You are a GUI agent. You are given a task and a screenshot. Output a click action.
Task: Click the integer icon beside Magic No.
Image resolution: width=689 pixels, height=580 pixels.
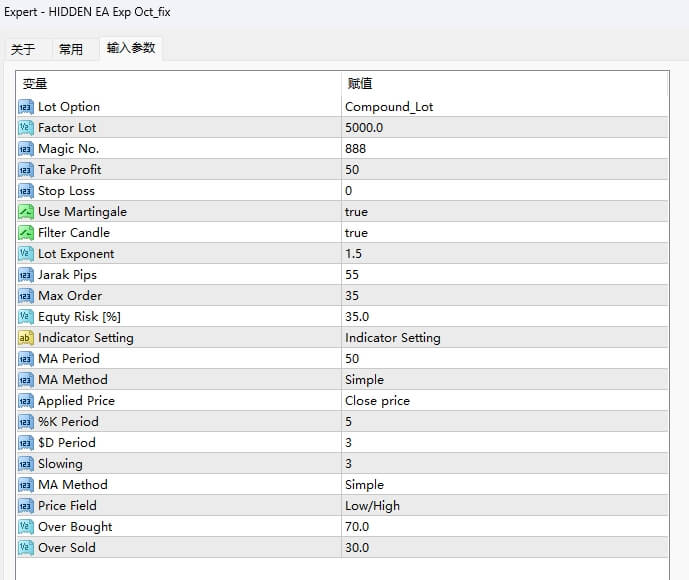[26, 149]
